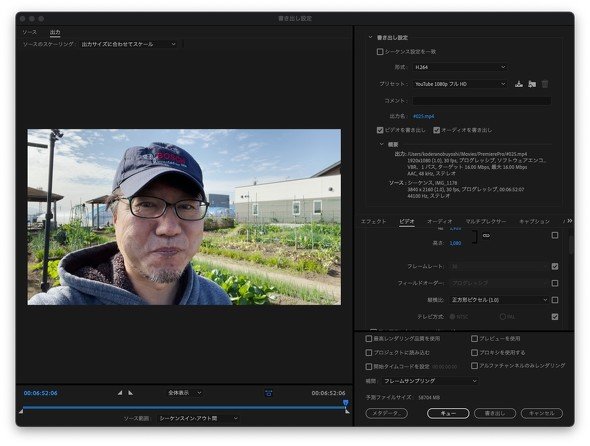This screenshot has width=590, height=446.
Task: Collapse the 概要 section
Action: click(x=381, y=144)
